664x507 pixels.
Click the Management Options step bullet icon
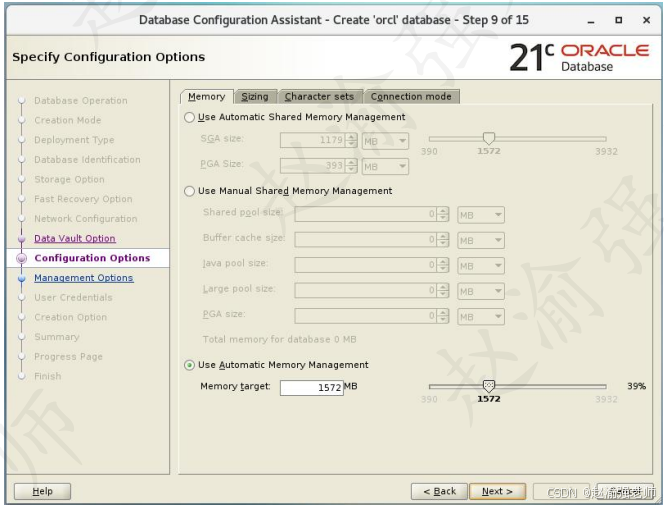pyautogui.click(x=22, y=278)
